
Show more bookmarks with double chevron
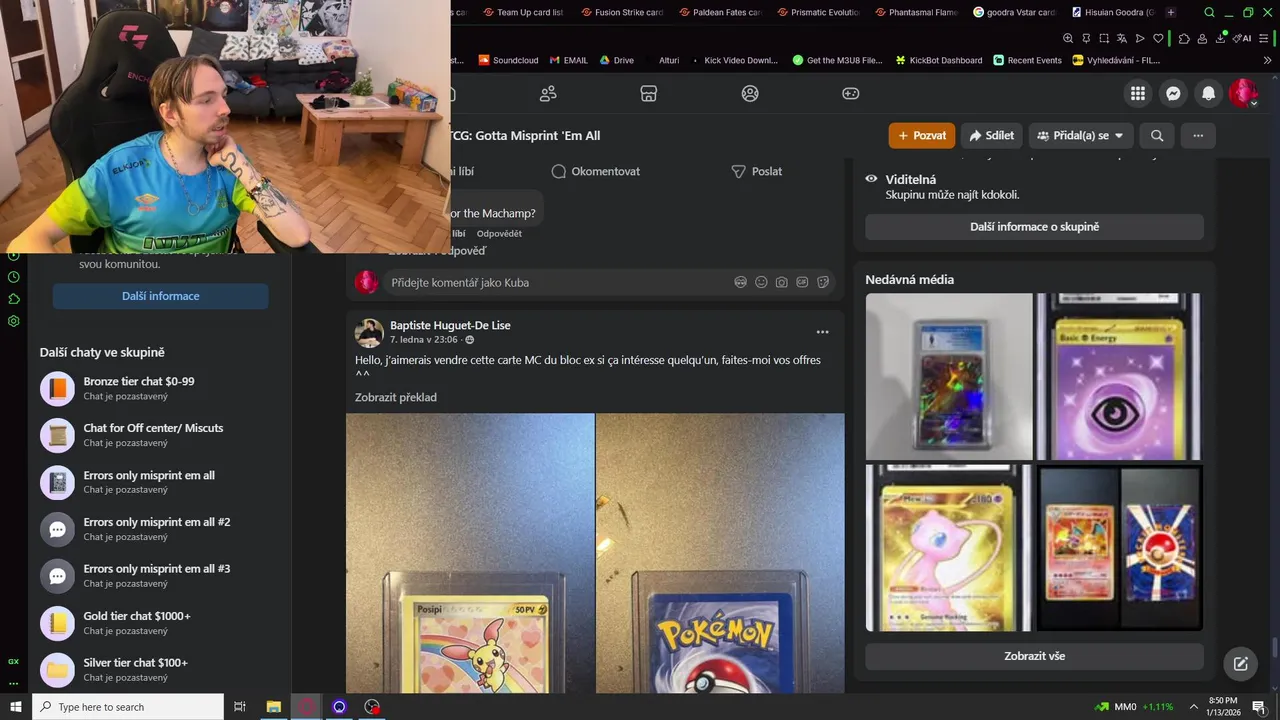[1268, 60]
